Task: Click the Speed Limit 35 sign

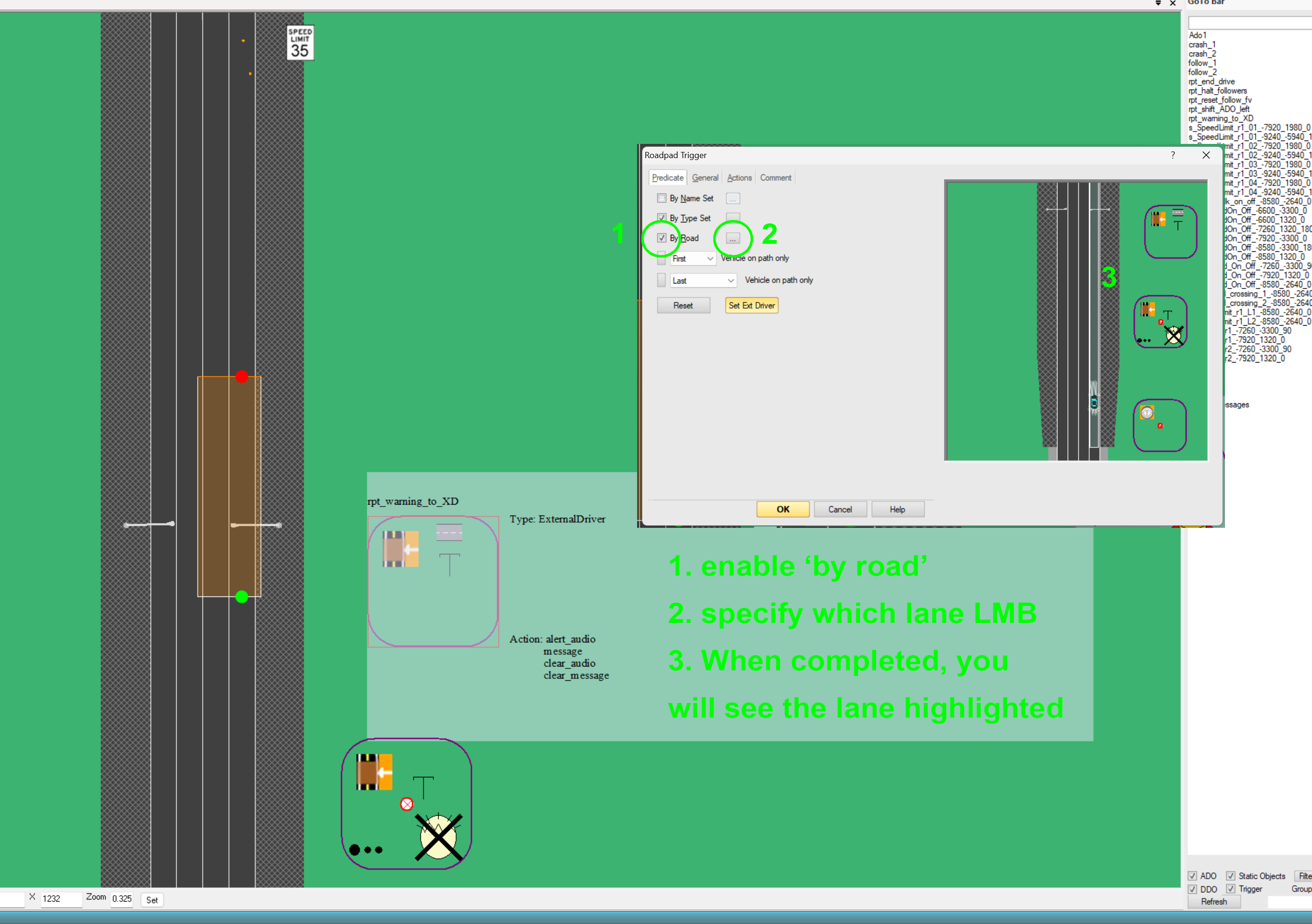Action: pyautogui.click(x=300, y=43)
